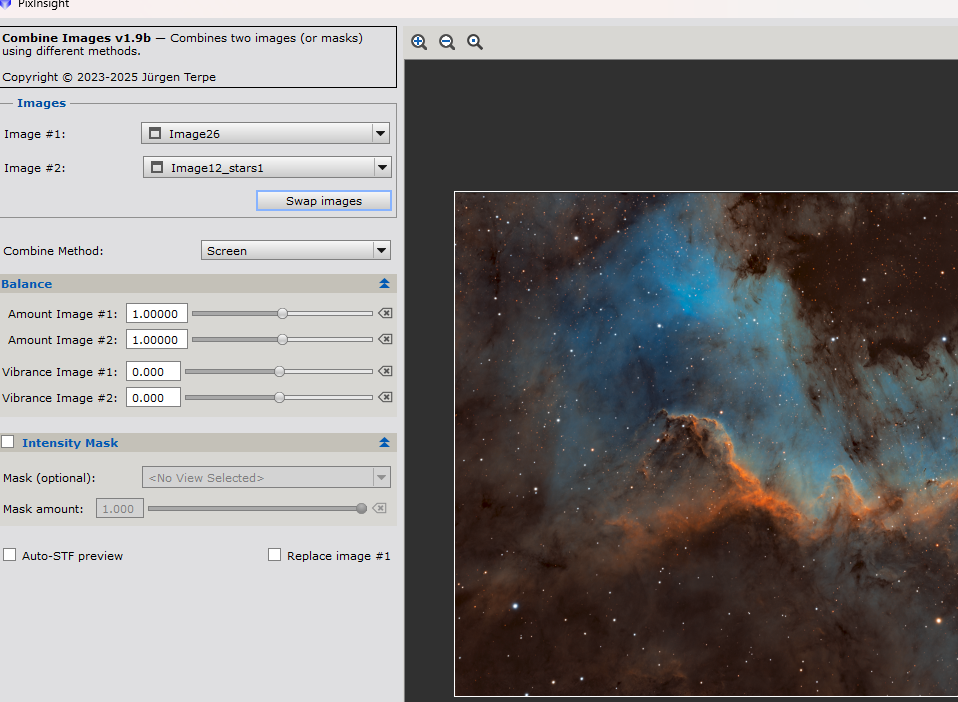
Task: Click the nebula preview image
Action: [x=706, y=444]
